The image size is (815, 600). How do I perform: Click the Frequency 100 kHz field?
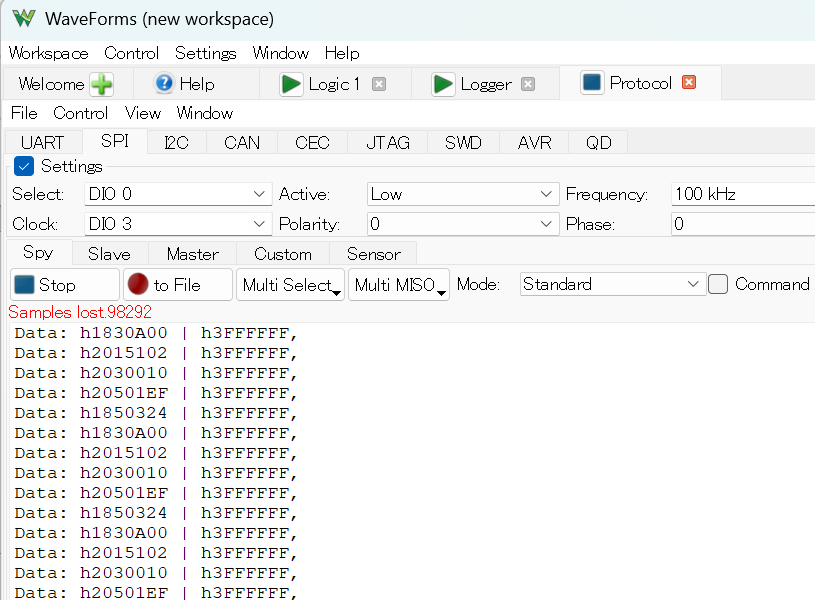[743, 194]
